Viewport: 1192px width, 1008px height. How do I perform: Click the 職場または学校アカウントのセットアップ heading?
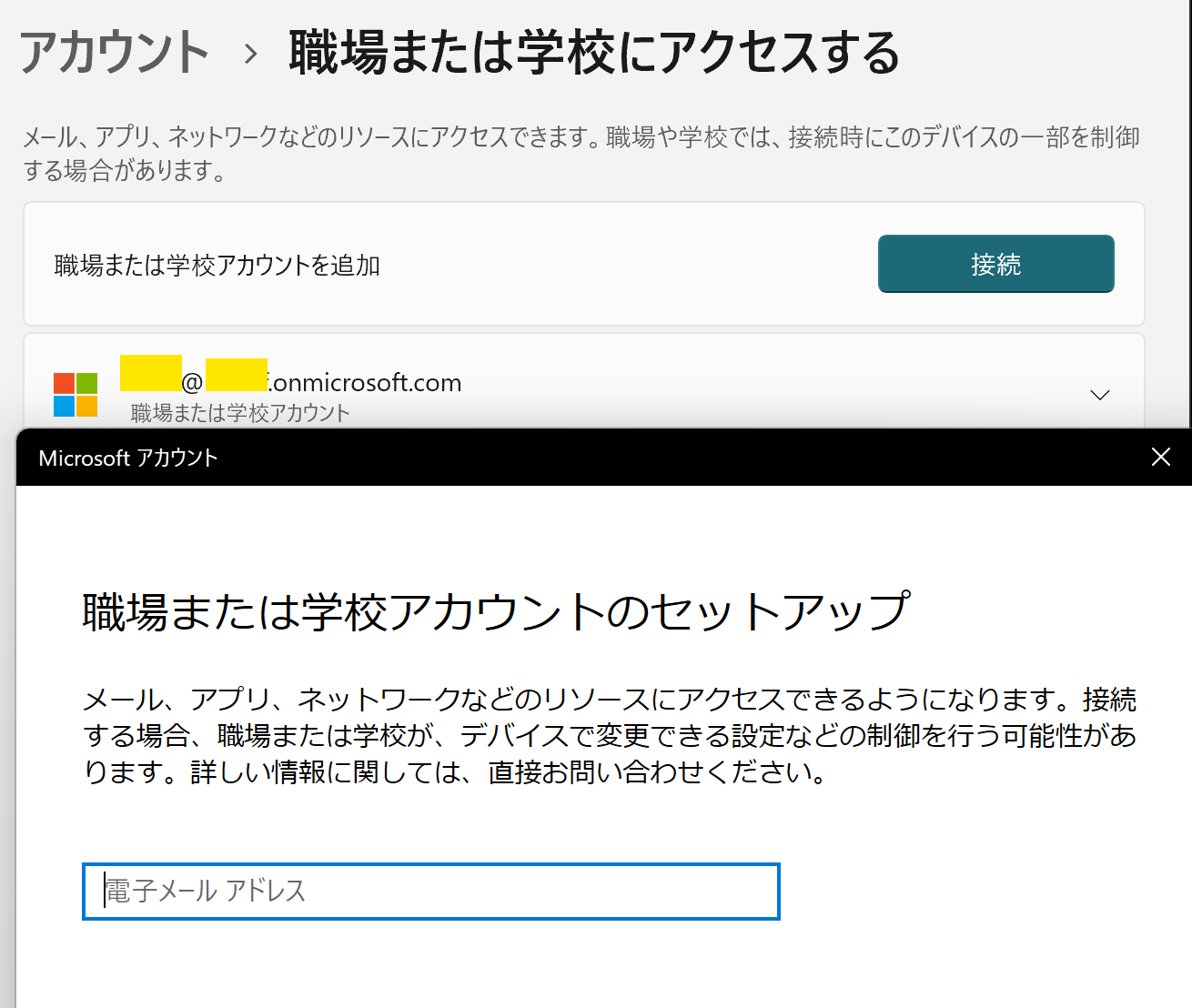495,611
